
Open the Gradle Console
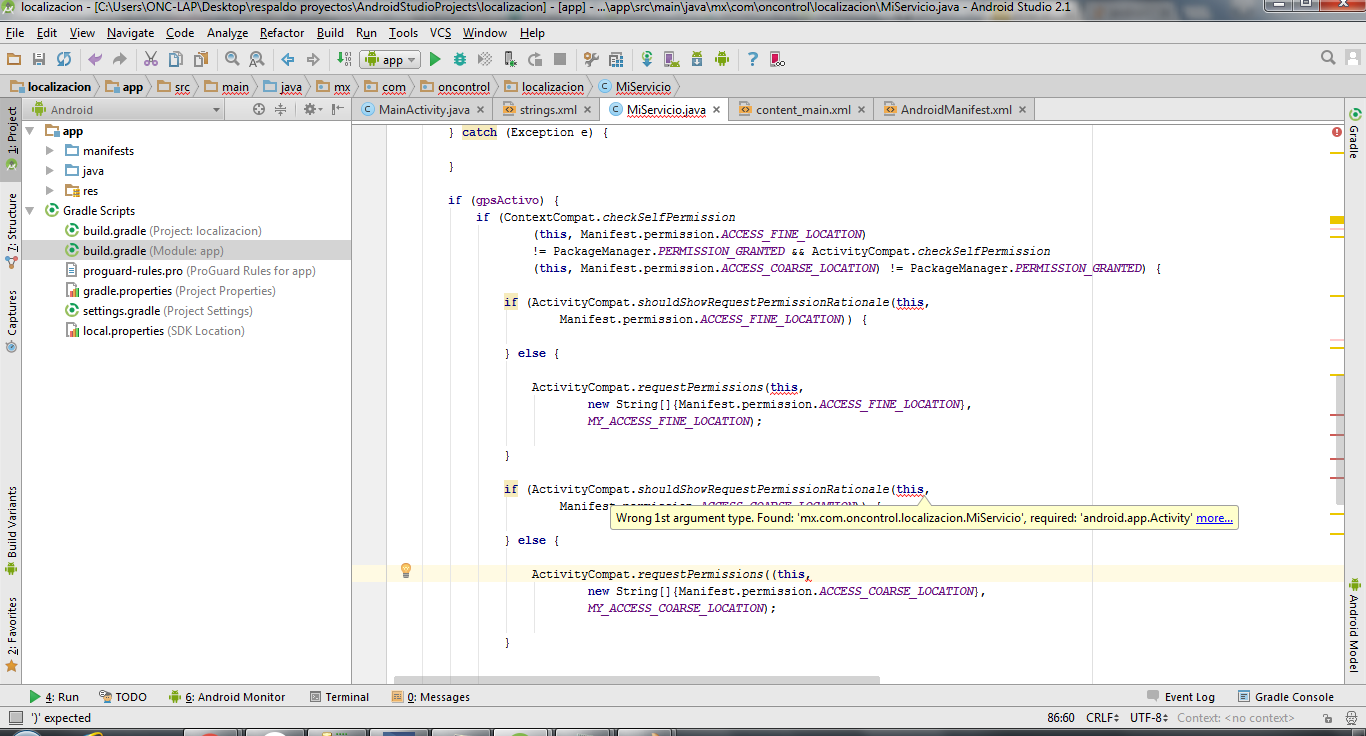[x=1285, y=697]
